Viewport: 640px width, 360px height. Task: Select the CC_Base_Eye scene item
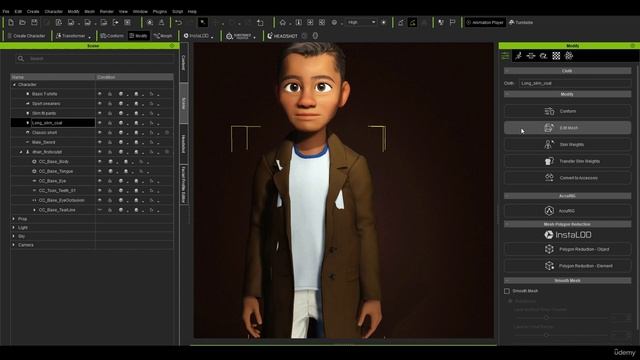tap(52, 181)
